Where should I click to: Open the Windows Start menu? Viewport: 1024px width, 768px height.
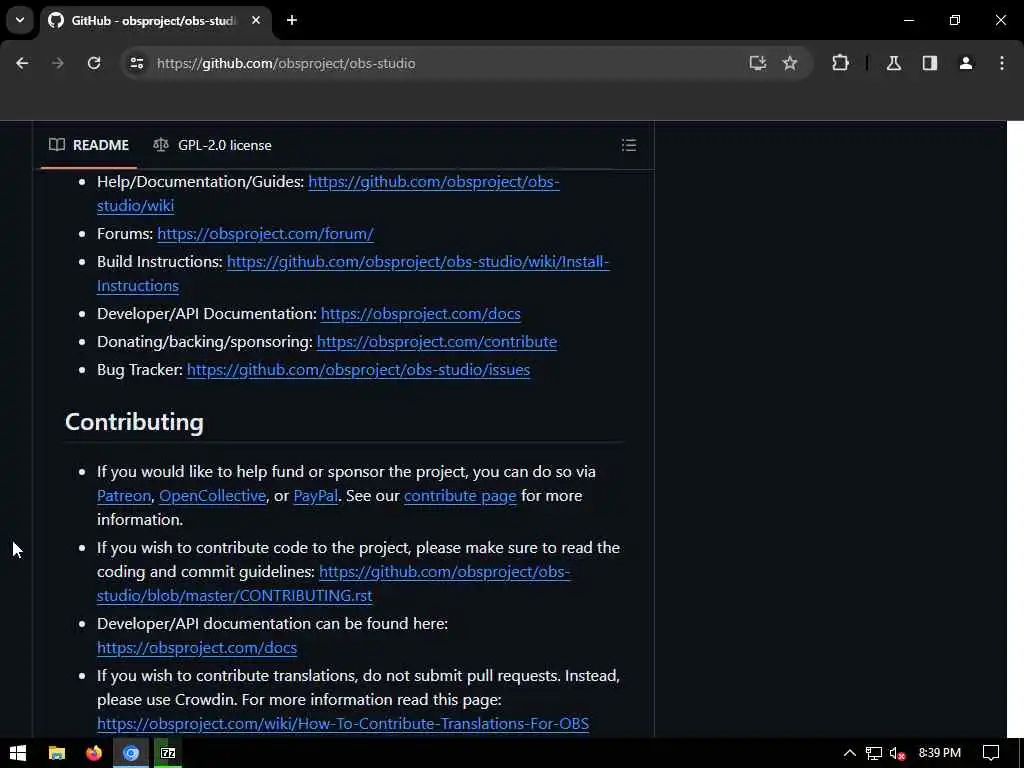pos(18,753)
